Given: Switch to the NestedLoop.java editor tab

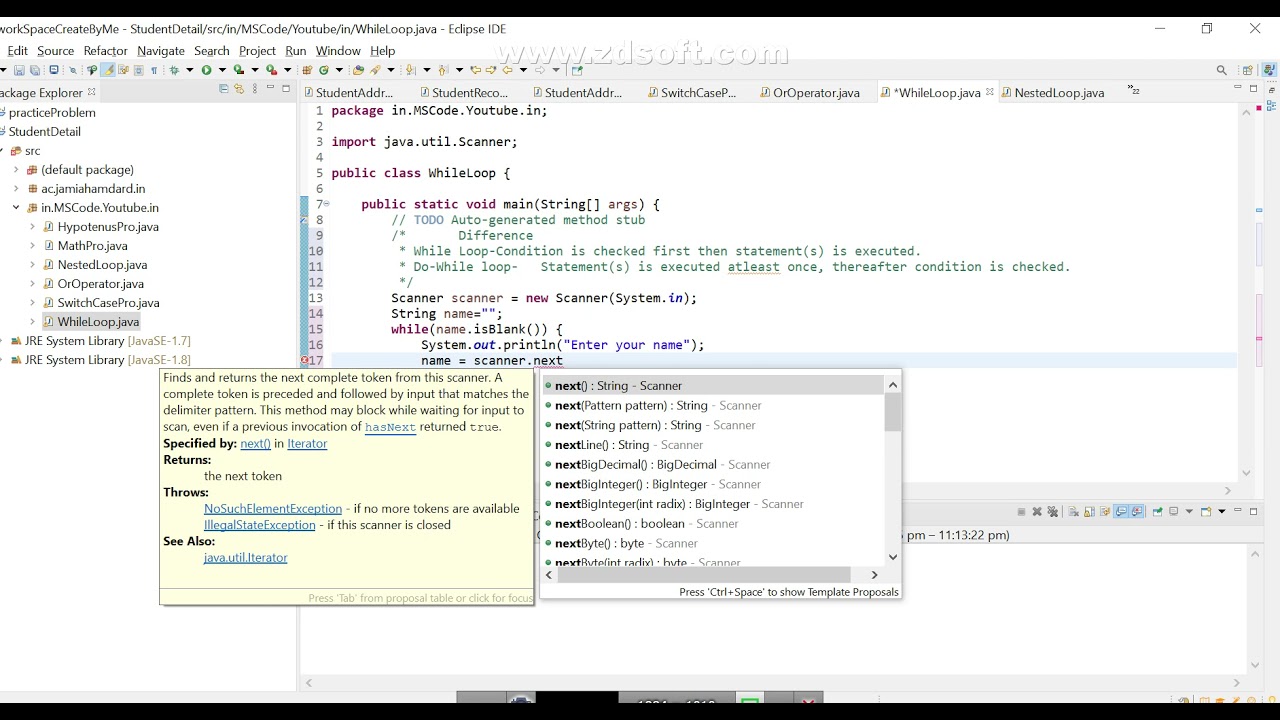Looking at the screenshot, I should pyautogui.click(x=1059, y=93).
